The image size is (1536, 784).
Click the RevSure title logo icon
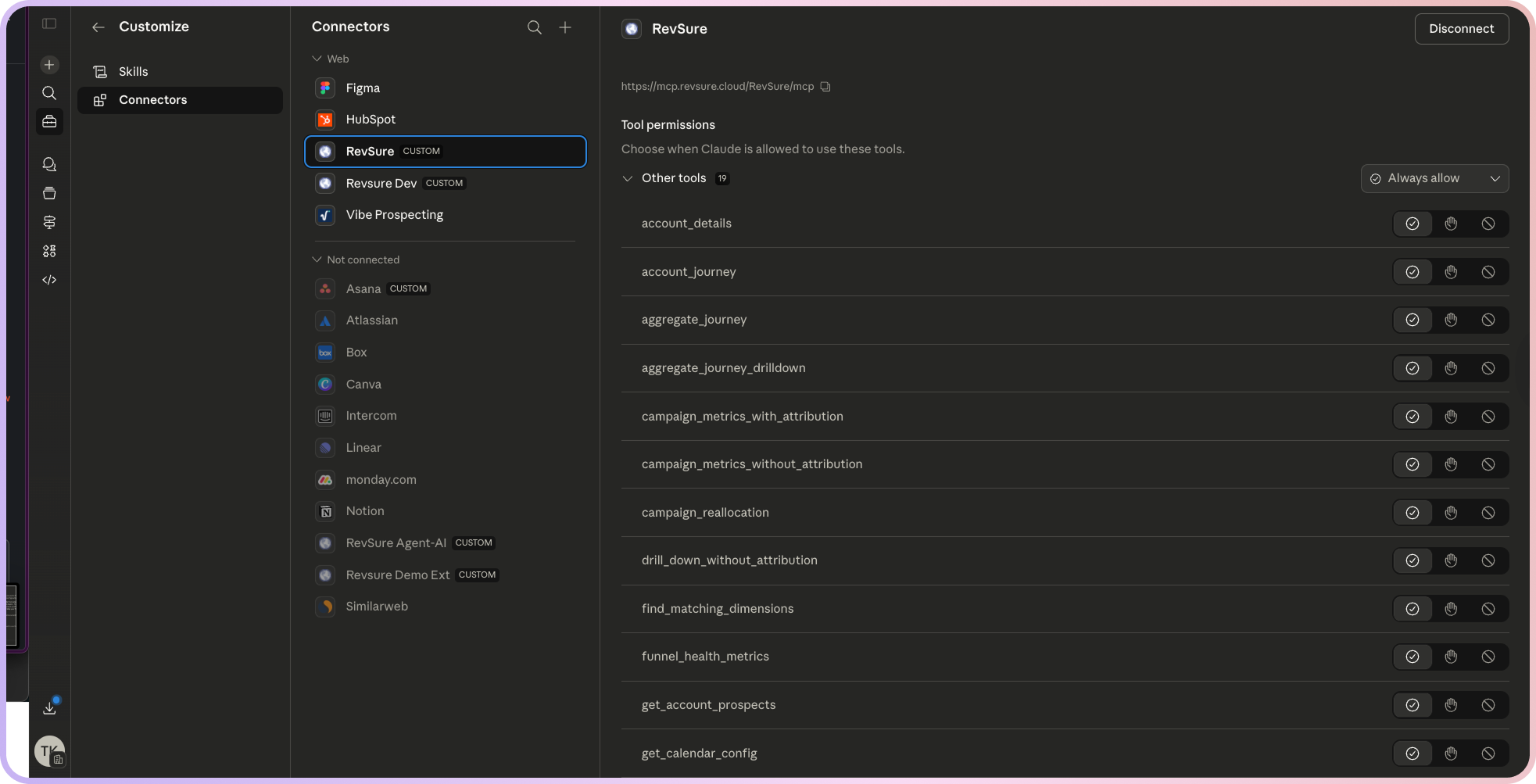click(x=632, y=29)
